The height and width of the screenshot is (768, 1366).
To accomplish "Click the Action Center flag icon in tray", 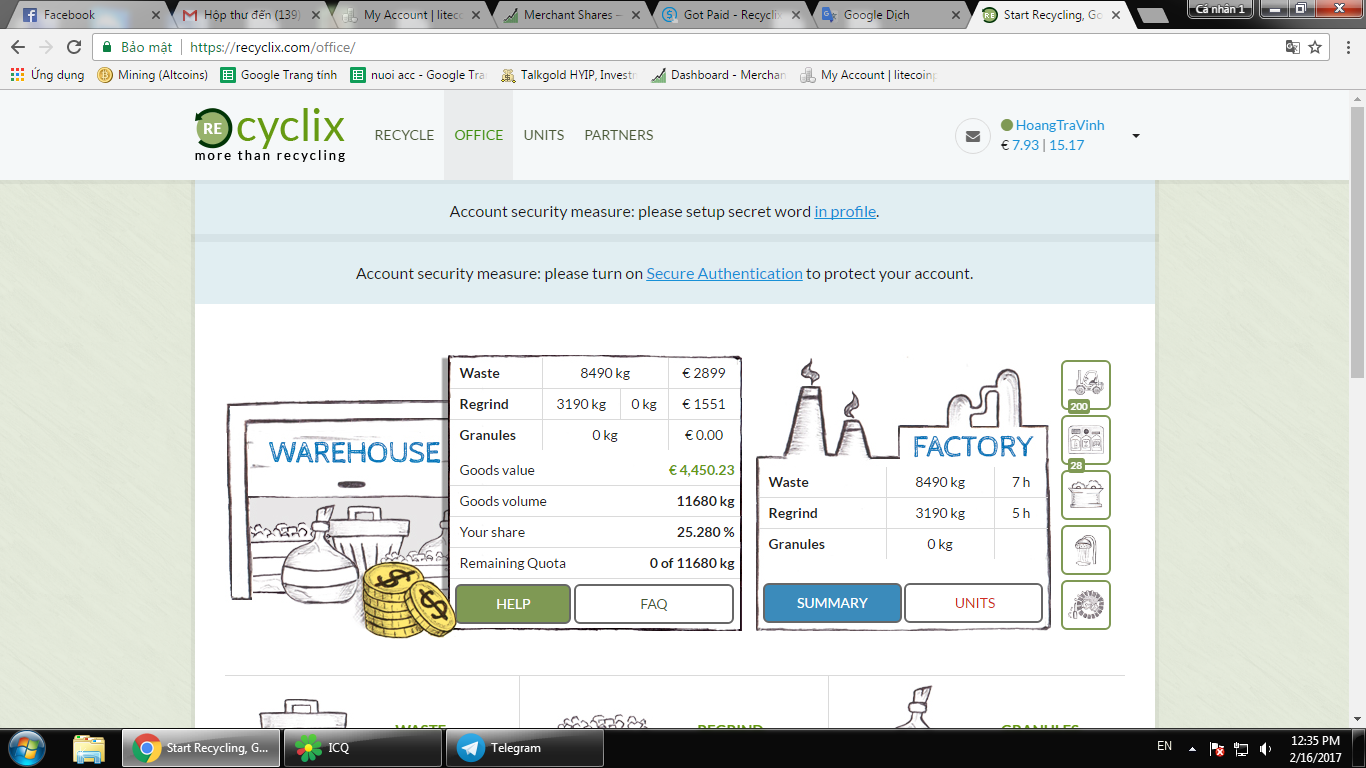I will (1218, 748).
